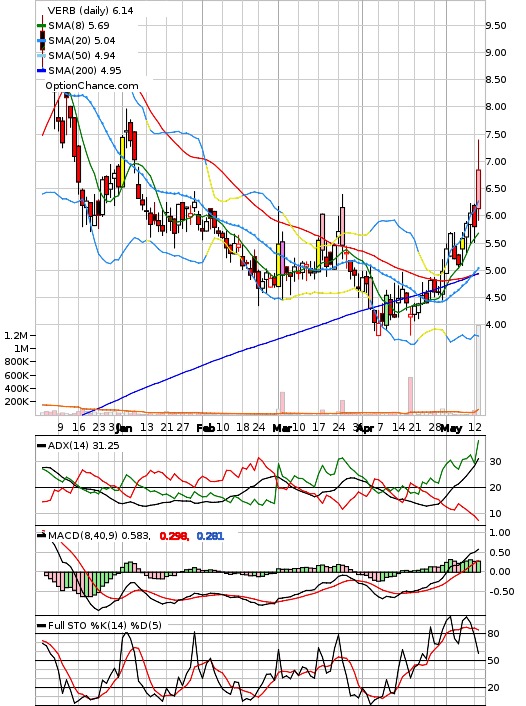Click the ADX(14) 31.25 indicator label
Viewport: 526px width, 706px height.
pyautogui.click(x=83, y=445)
